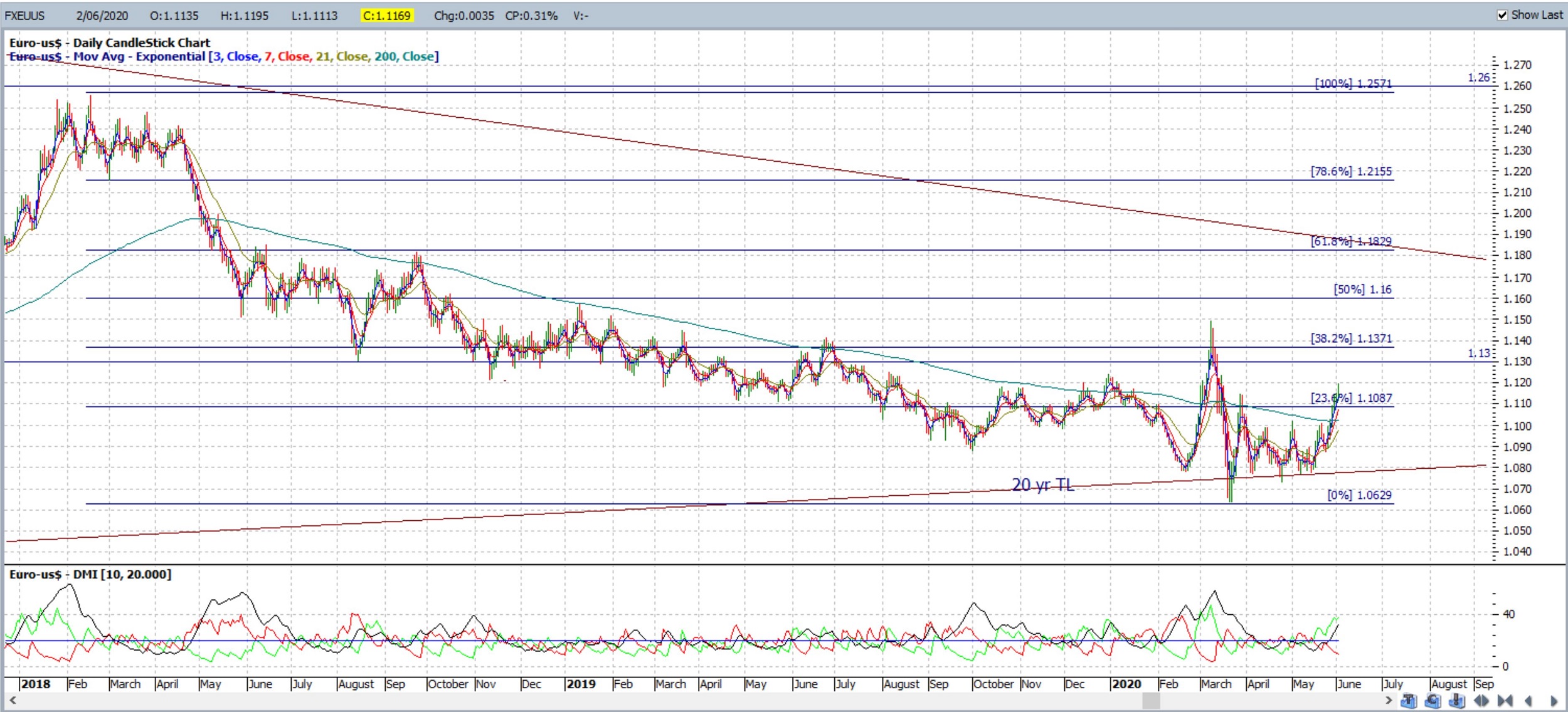
Task: Click the [100%] 1.2571 Fibonacci label
Action: (1353, 83)
